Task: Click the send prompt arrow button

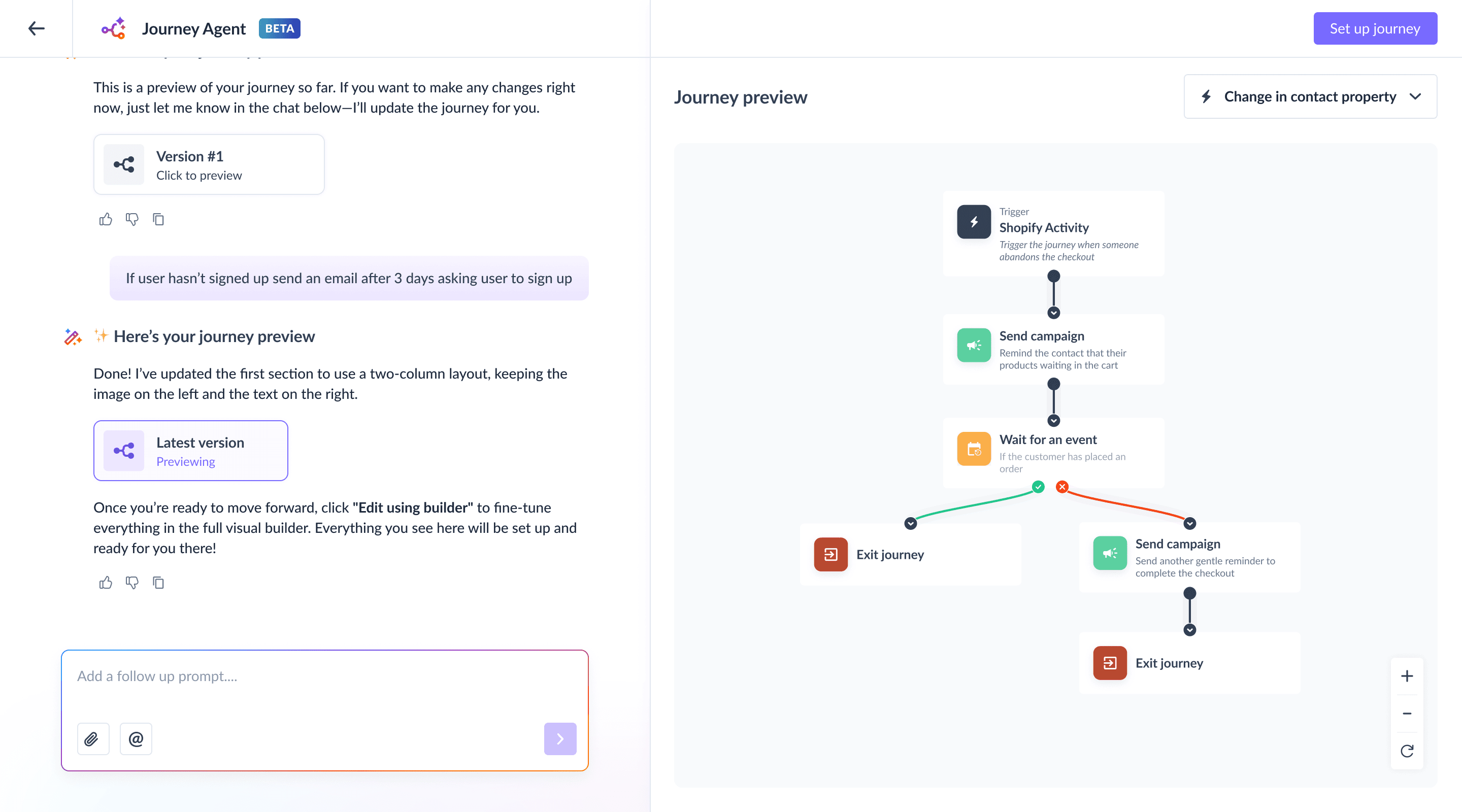Action: coord(559,738)
